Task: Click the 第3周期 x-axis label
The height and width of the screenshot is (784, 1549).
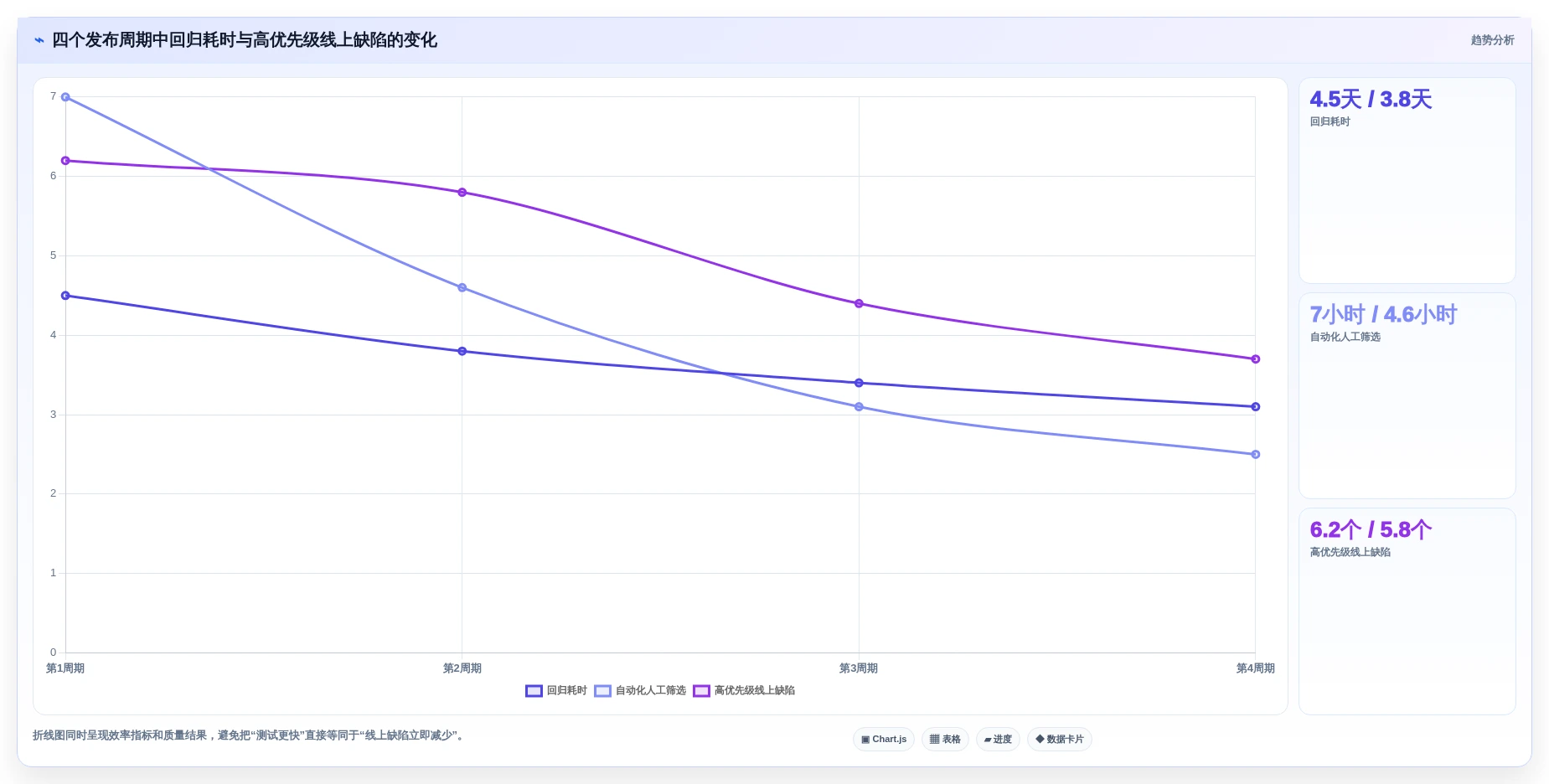Action: coord(859,668)
